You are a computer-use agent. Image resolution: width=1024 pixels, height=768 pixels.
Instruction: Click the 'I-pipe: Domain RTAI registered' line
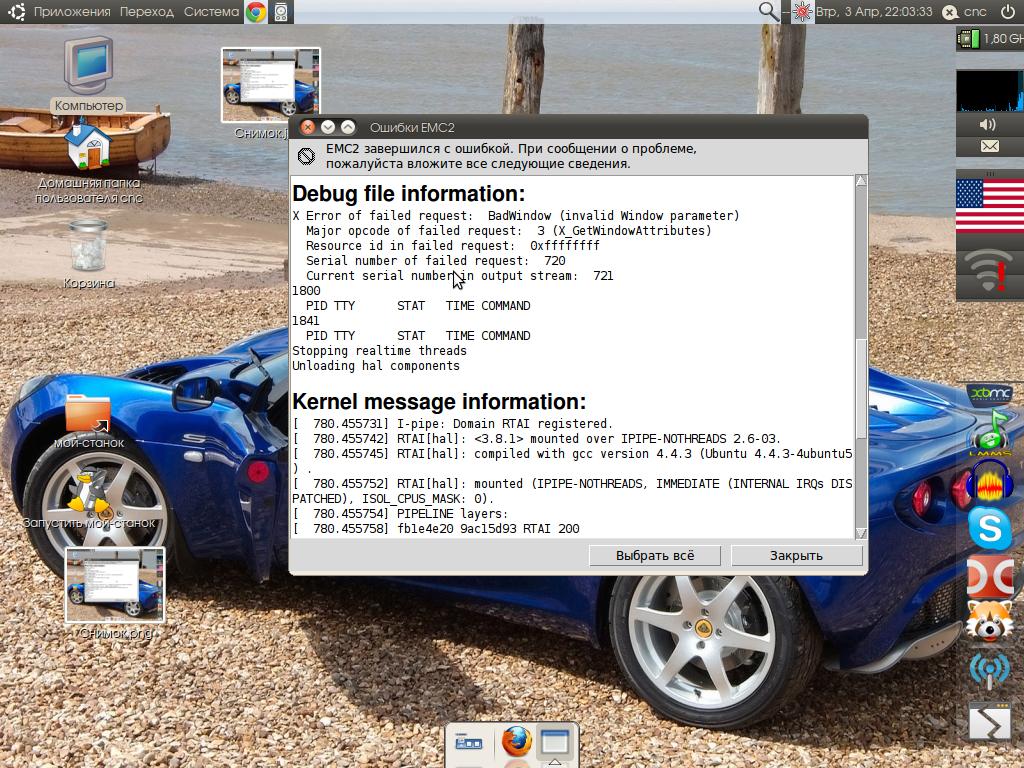click(x=453, y=424)
